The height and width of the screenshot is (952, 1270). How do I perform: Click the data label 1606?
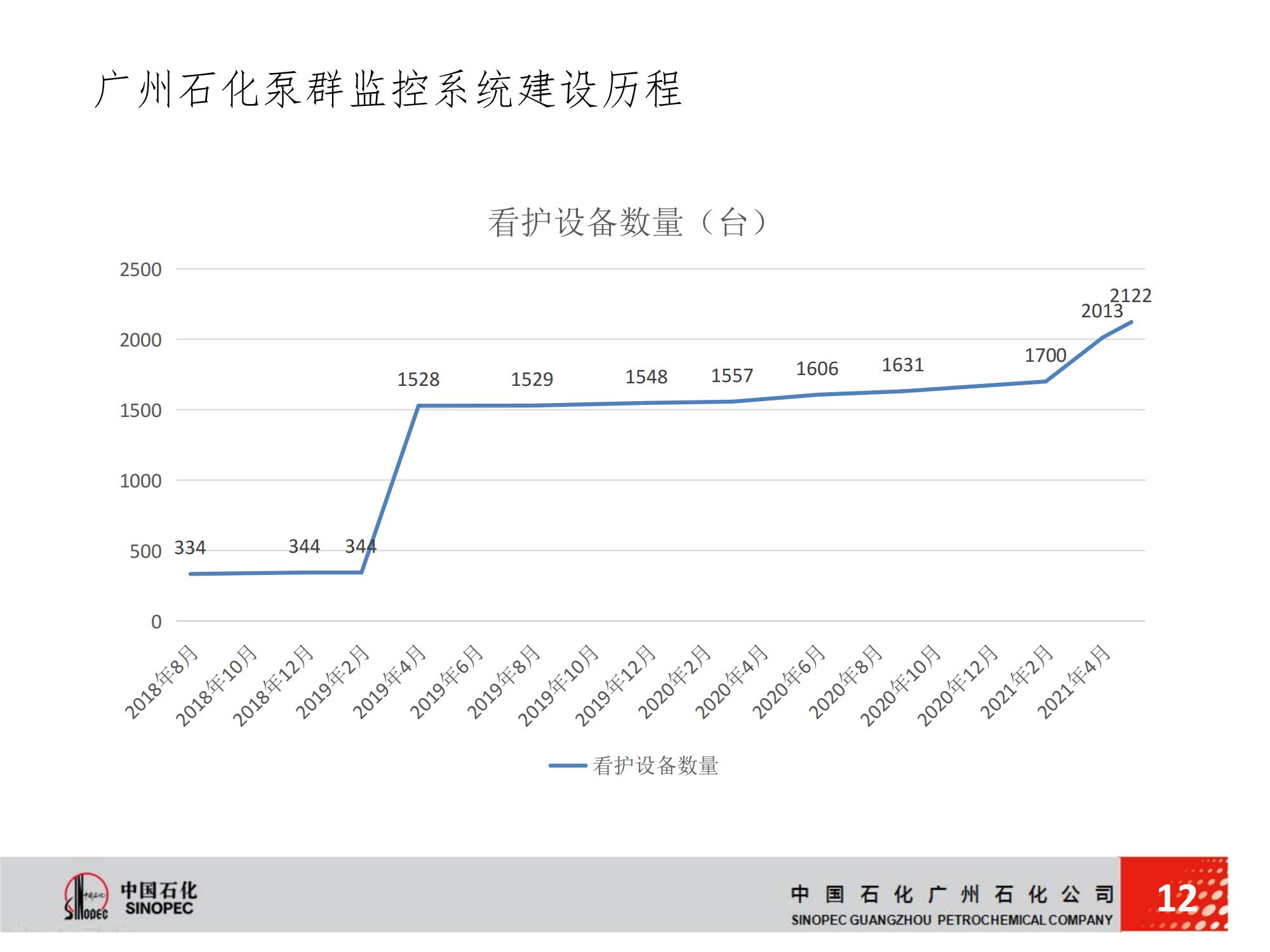point(817,369)
